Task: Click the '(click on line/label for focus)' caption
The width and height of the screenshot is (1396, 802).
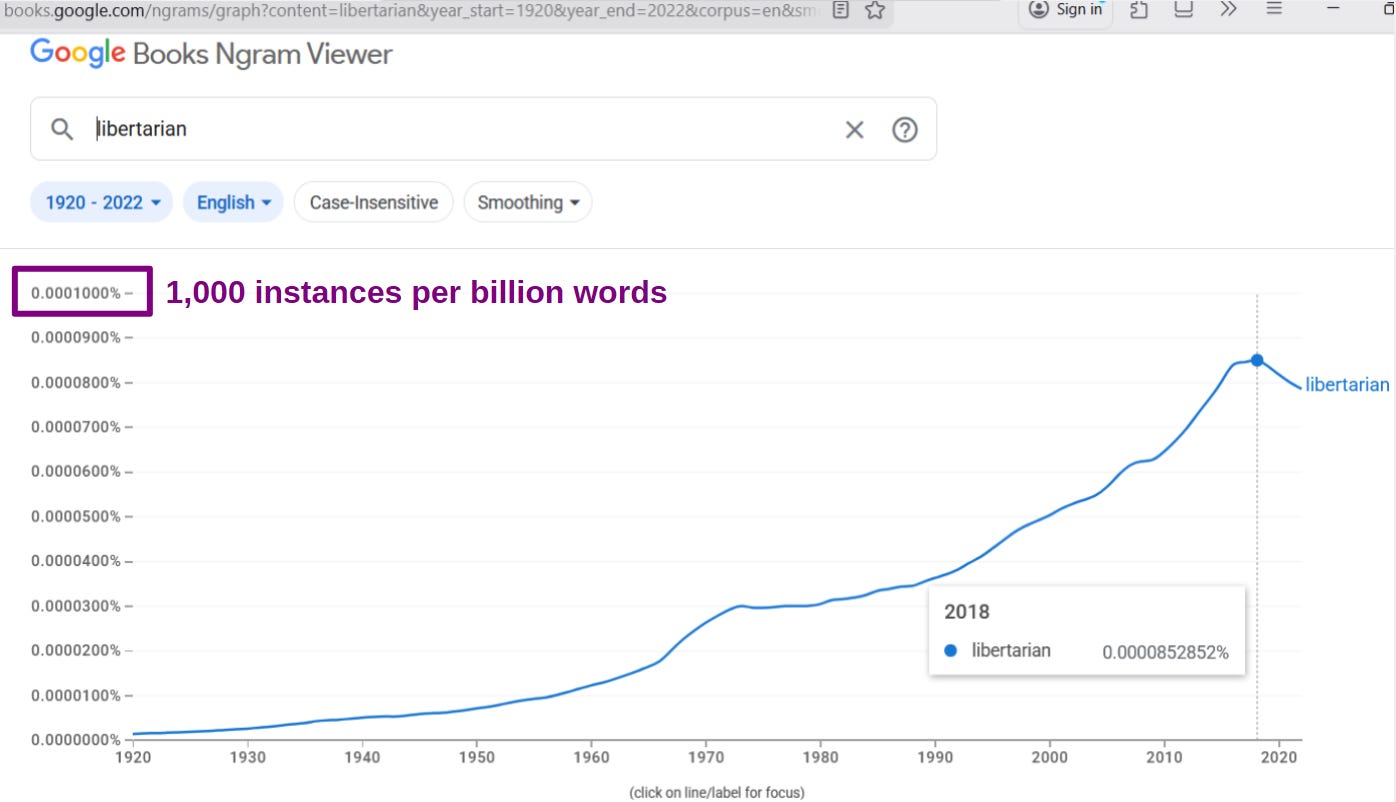Action: point(716,792)
